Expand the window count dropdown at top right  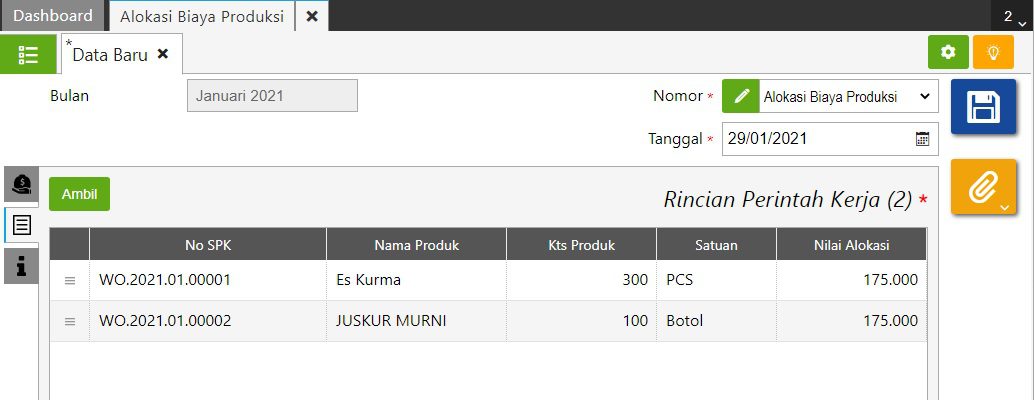coord(1011,17)
